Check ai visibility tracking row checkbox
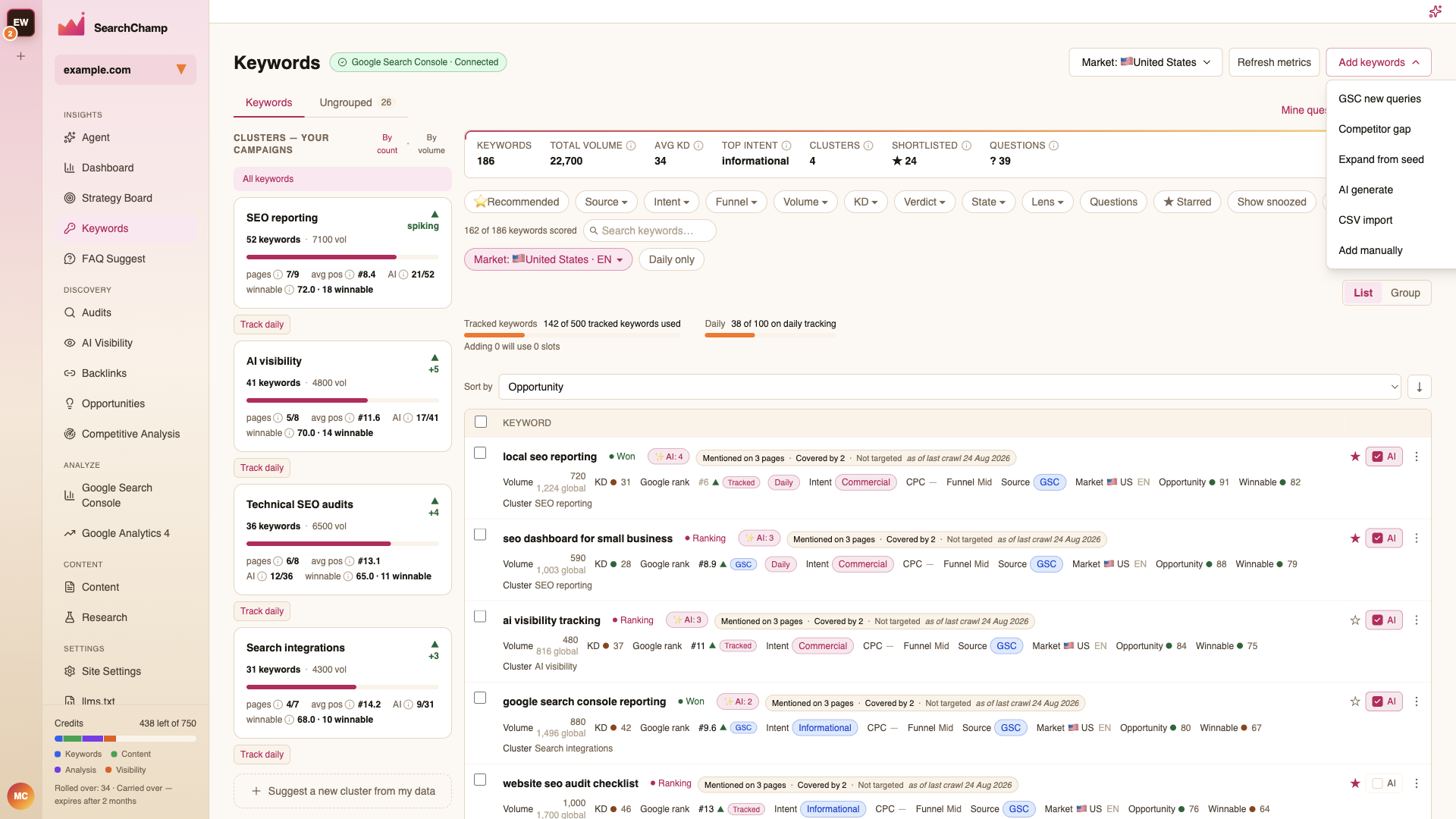Viewport: 1456px width, 819px height. [x=480, y=617]
